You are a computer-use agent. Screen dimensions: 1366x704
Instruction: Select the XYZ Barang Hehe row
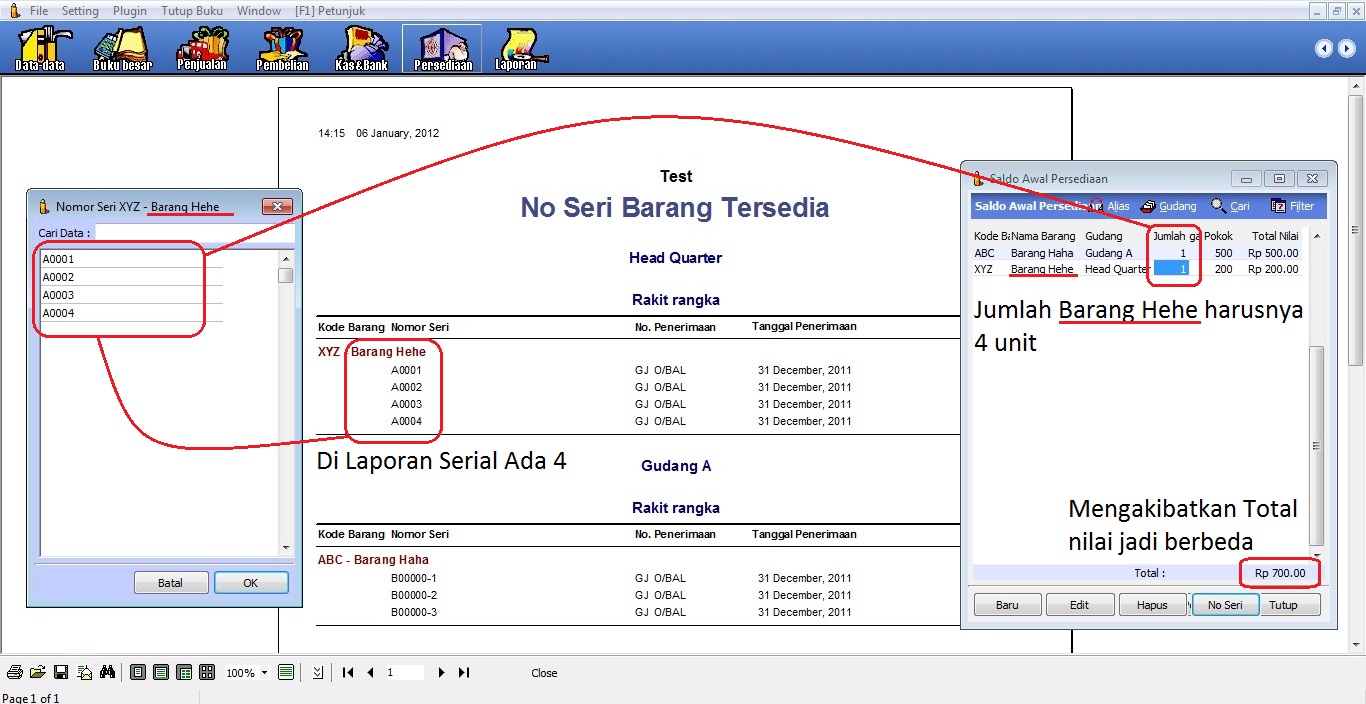(1138, 269)
